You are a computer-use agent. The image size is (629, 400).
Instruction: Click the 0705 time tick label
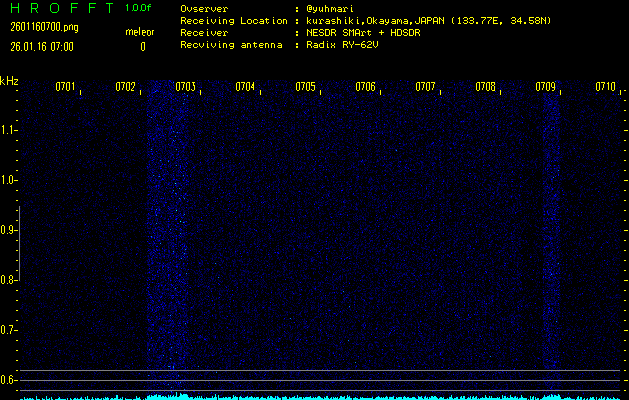[x=305, y=87]
